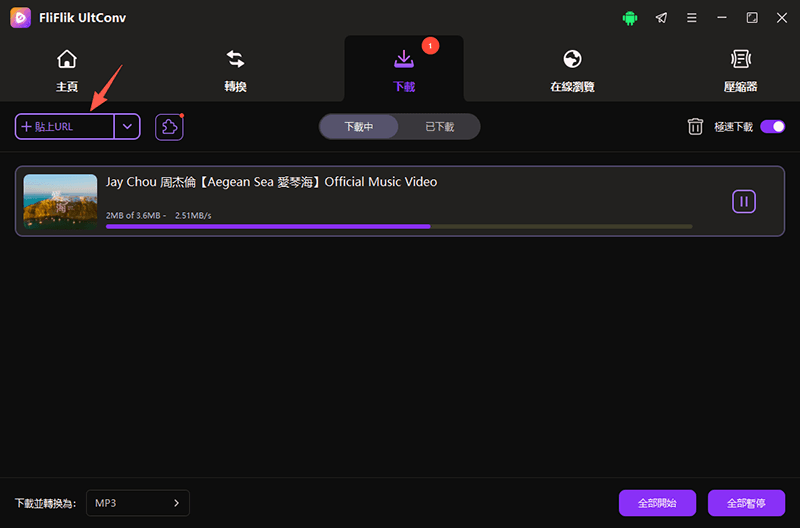Select the 下載 download tab

point(404,71)
